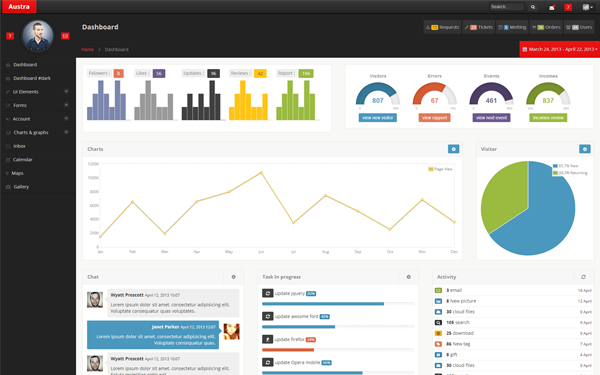Open the Visitor panel settings gear

click(585, 149)
